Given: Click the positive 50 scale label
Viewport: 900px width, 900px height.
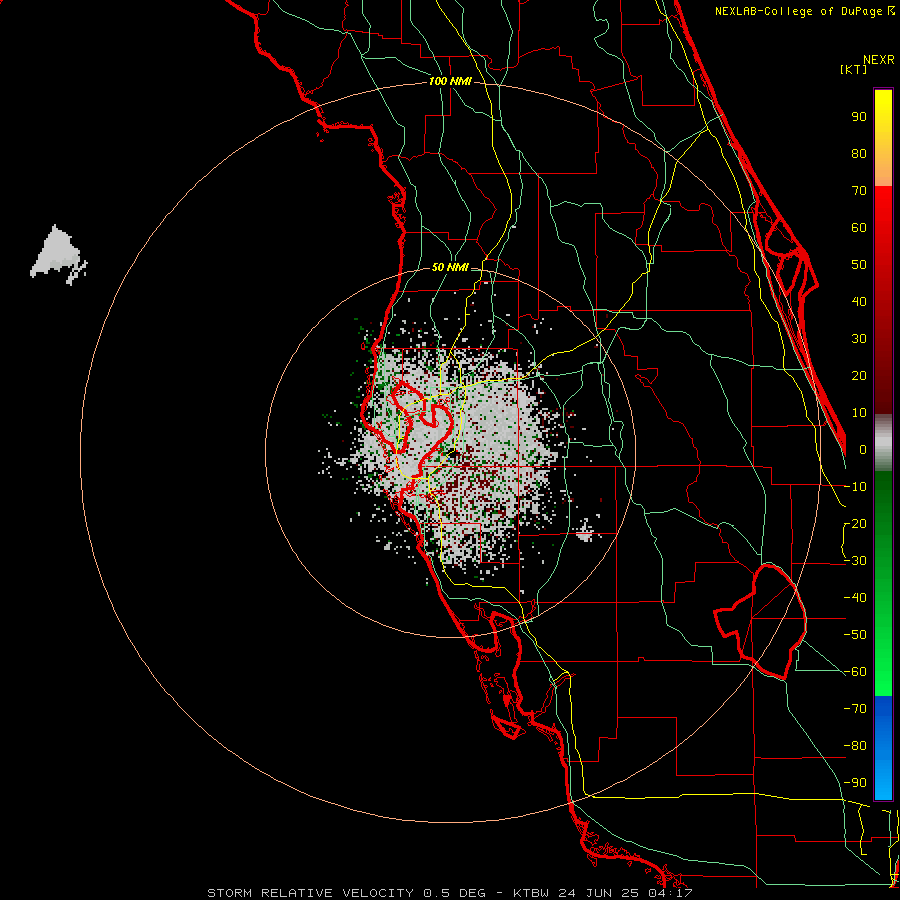Looking at the screenshot, I should 859,265.
